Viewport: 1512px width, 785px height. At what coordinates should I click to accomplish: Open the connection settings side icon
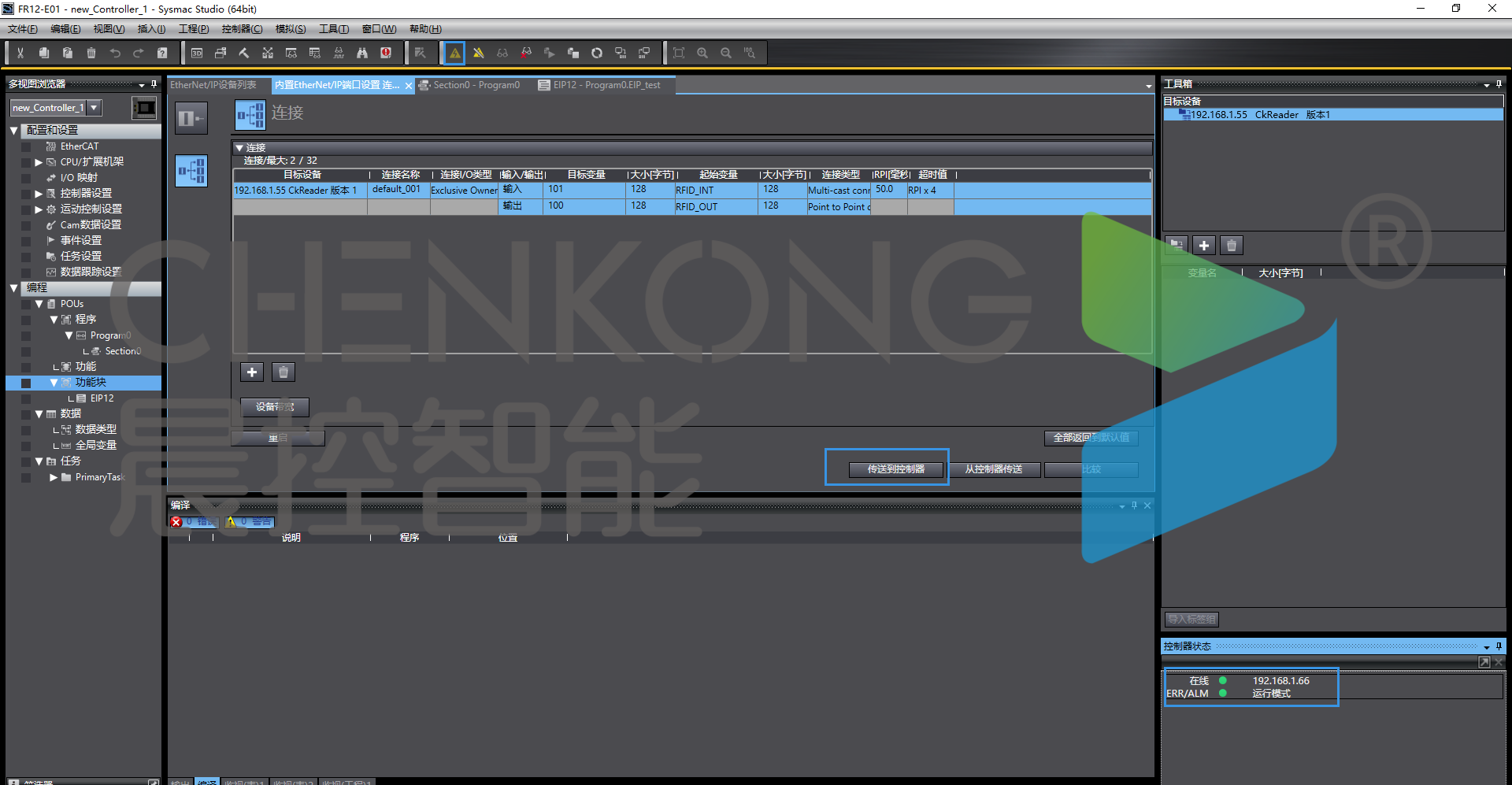(x=191, y=171)
